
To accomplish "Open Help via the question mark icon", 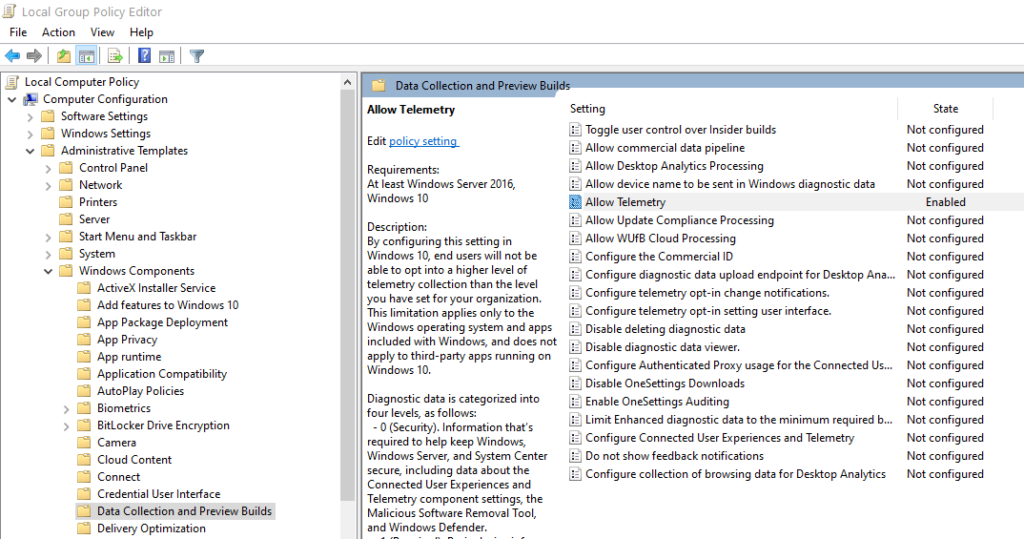I will tap(144, 56).
